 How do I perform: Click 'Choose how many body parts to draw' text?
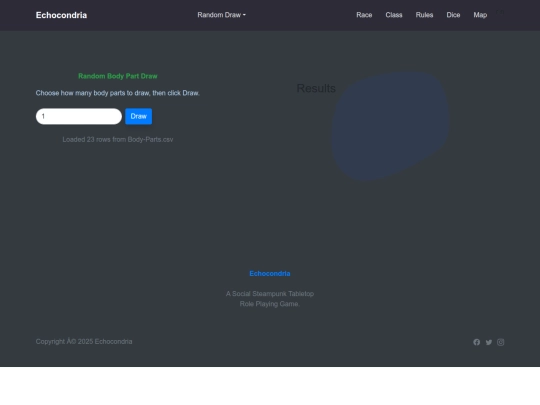[x=118, y=93]
